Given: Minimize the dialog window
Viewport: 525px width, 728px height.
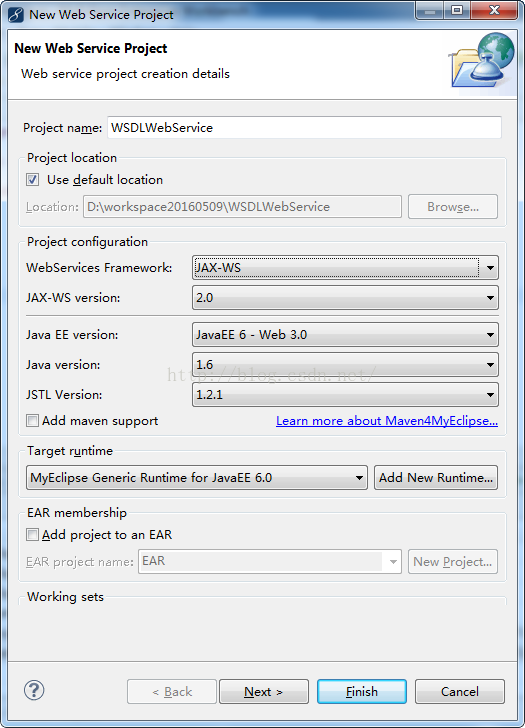Looking at the screenshot, I should [430, 10].
